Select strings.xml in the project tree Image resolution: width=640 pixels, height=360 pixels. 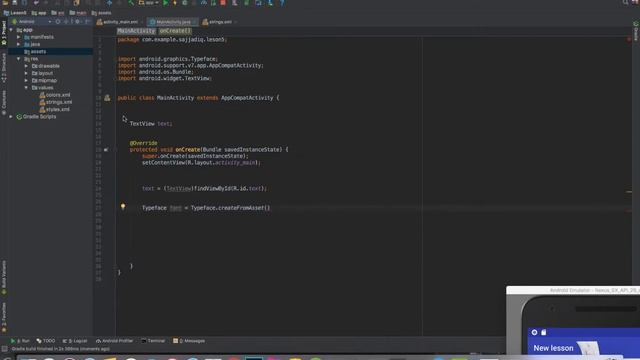click(x=56, y=102)
